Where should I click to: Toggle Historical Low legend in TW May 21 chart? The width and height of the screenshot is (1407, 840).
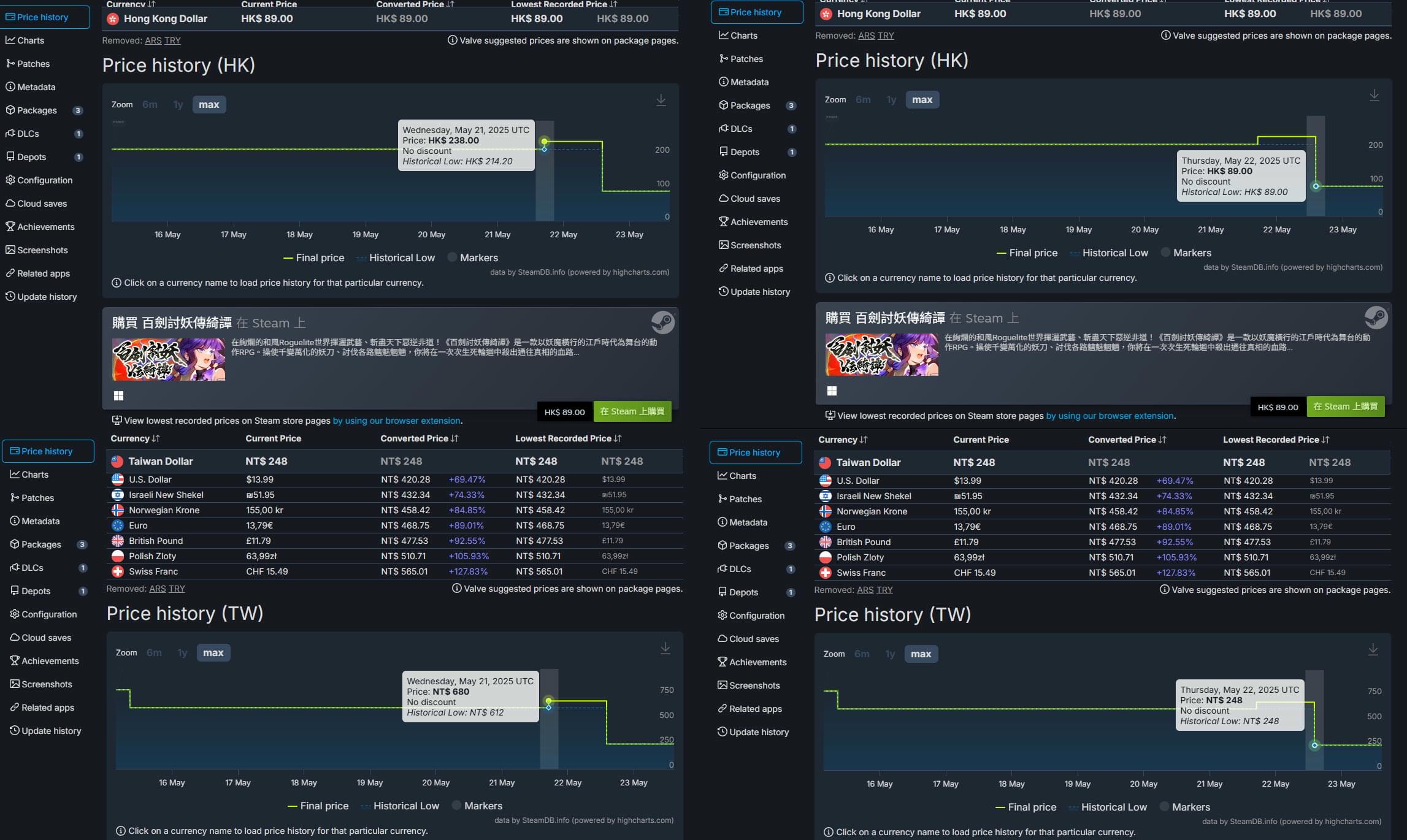pyautogui.click(x=399, y=806)
